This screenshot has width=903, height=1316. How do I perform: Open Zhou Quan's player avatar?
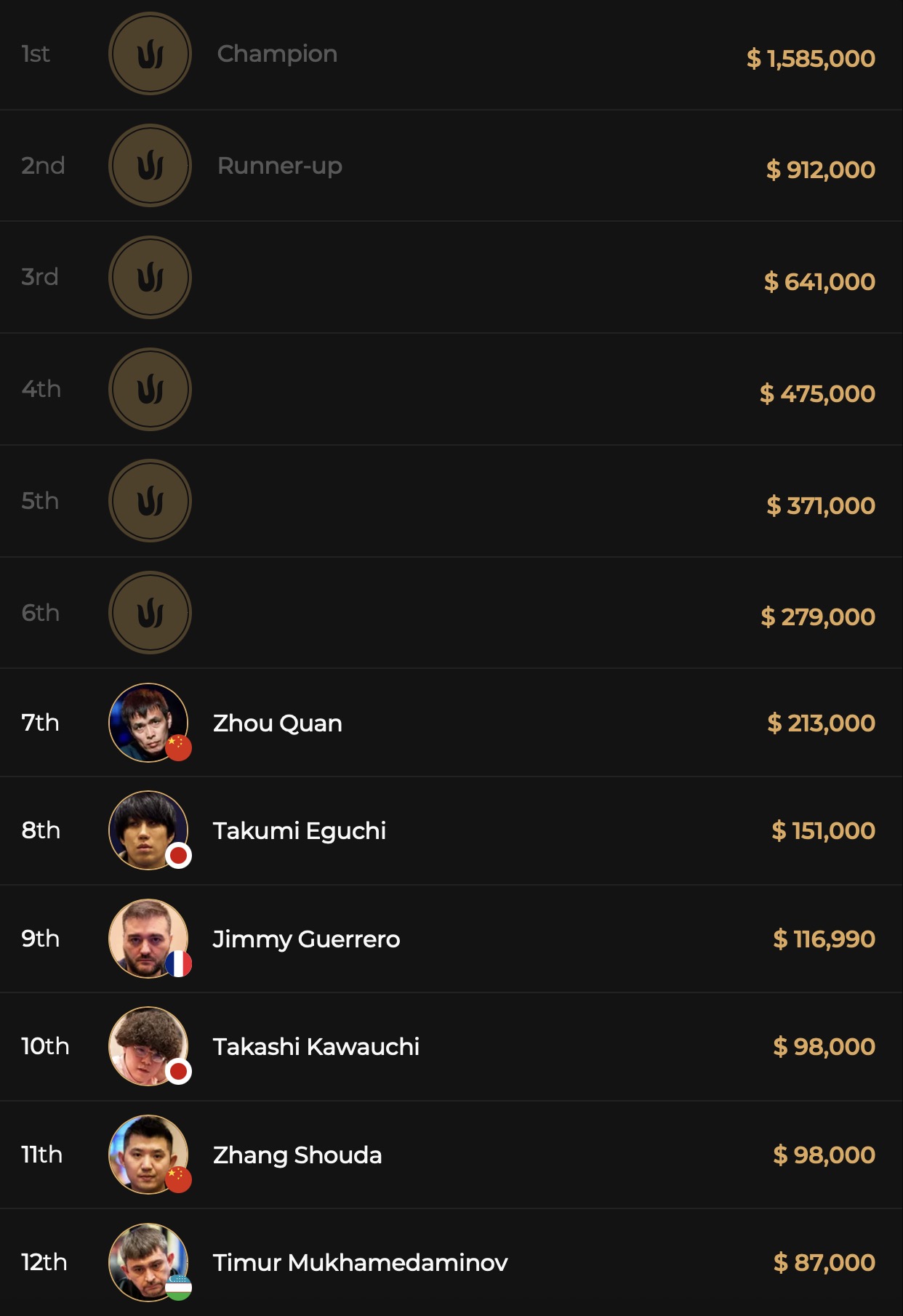(x=148, y=722)
